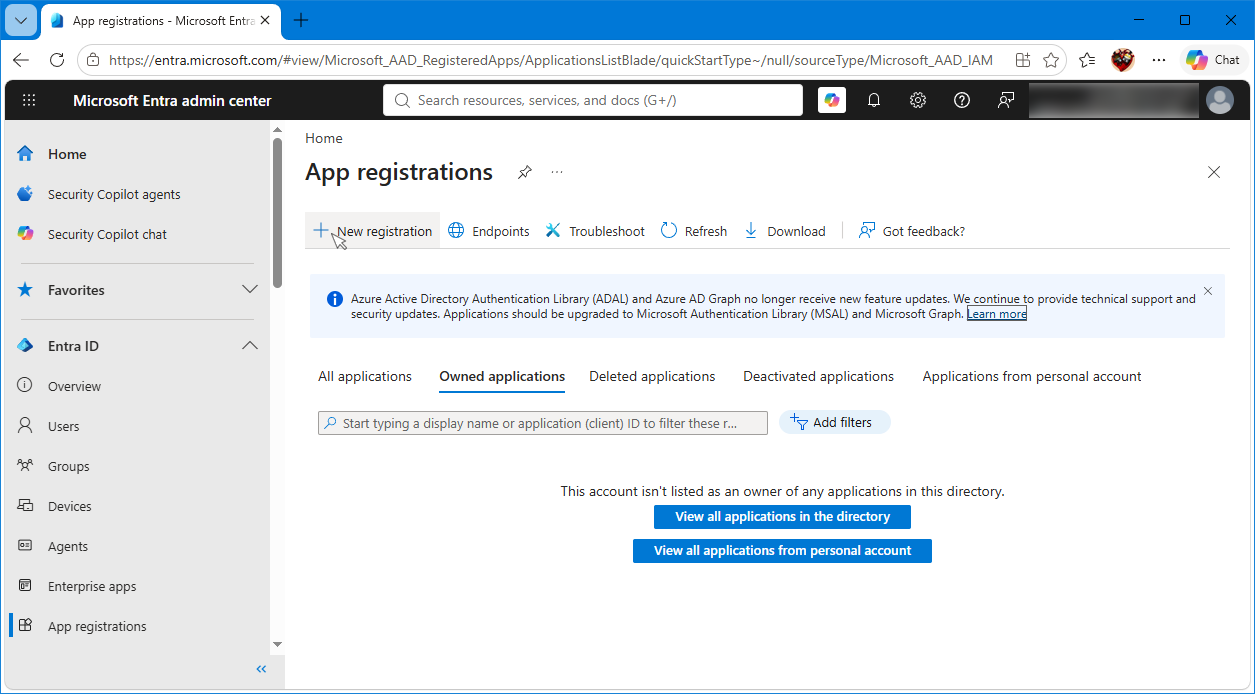Open the Deactivated applications tab
1255x694 pixels.
pos(818,377)
